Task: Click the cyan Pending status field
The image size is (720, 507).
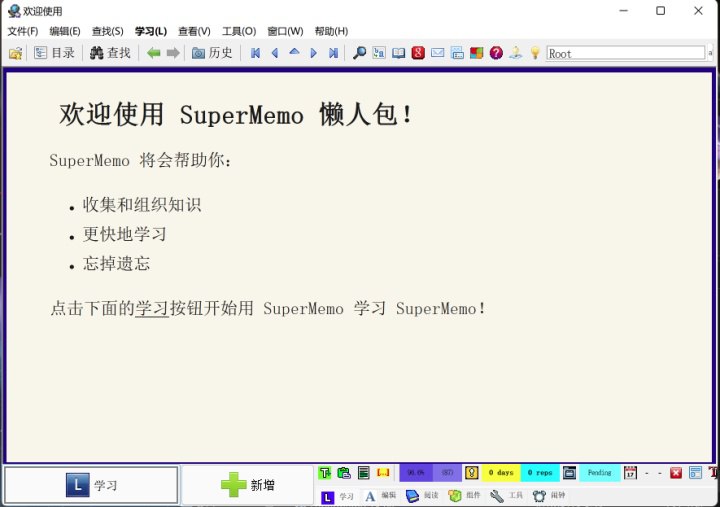Action: 600,473
